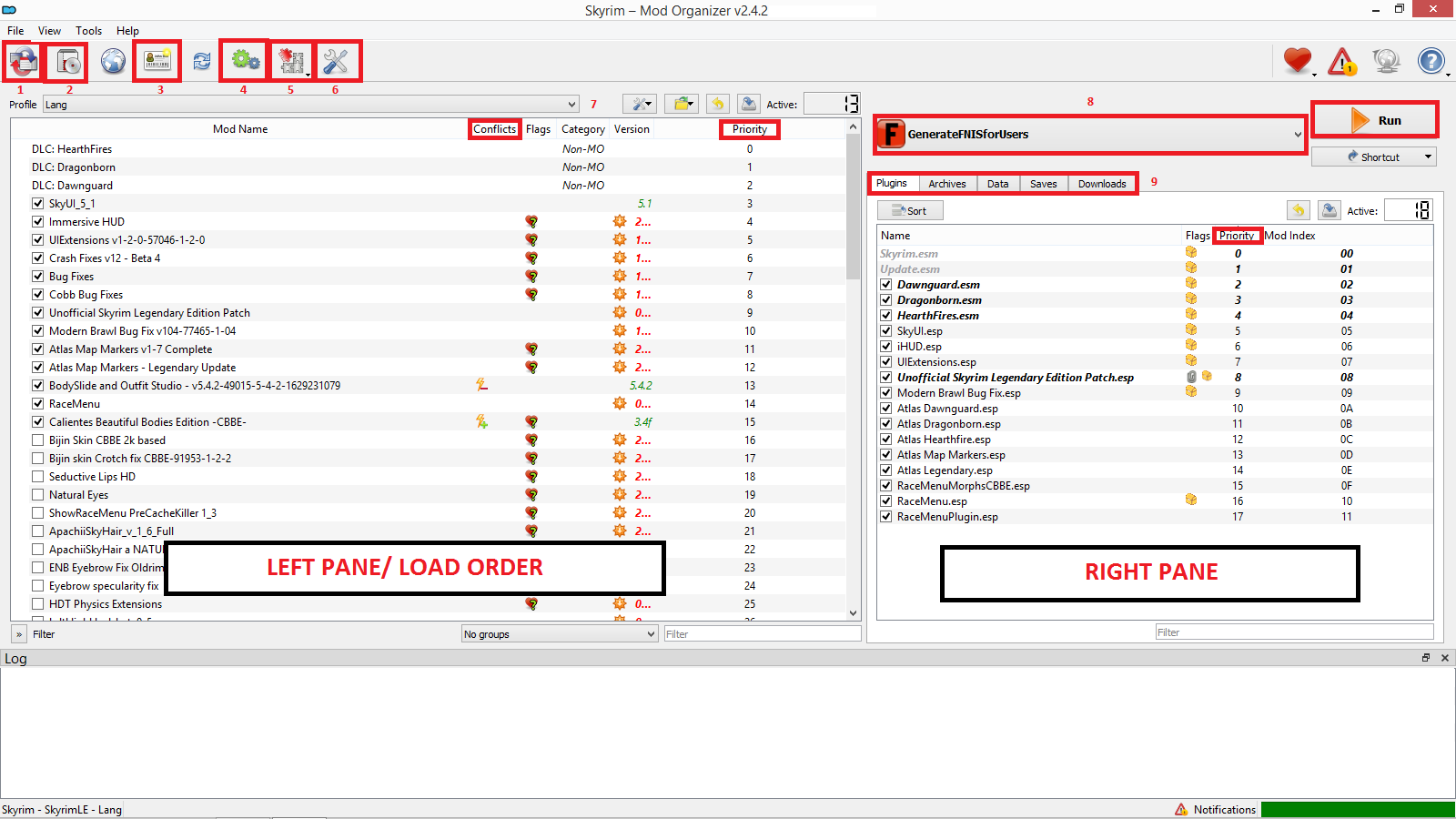
Task: Click restore backup arrow in plugins pane
Action: point(1299,210)
